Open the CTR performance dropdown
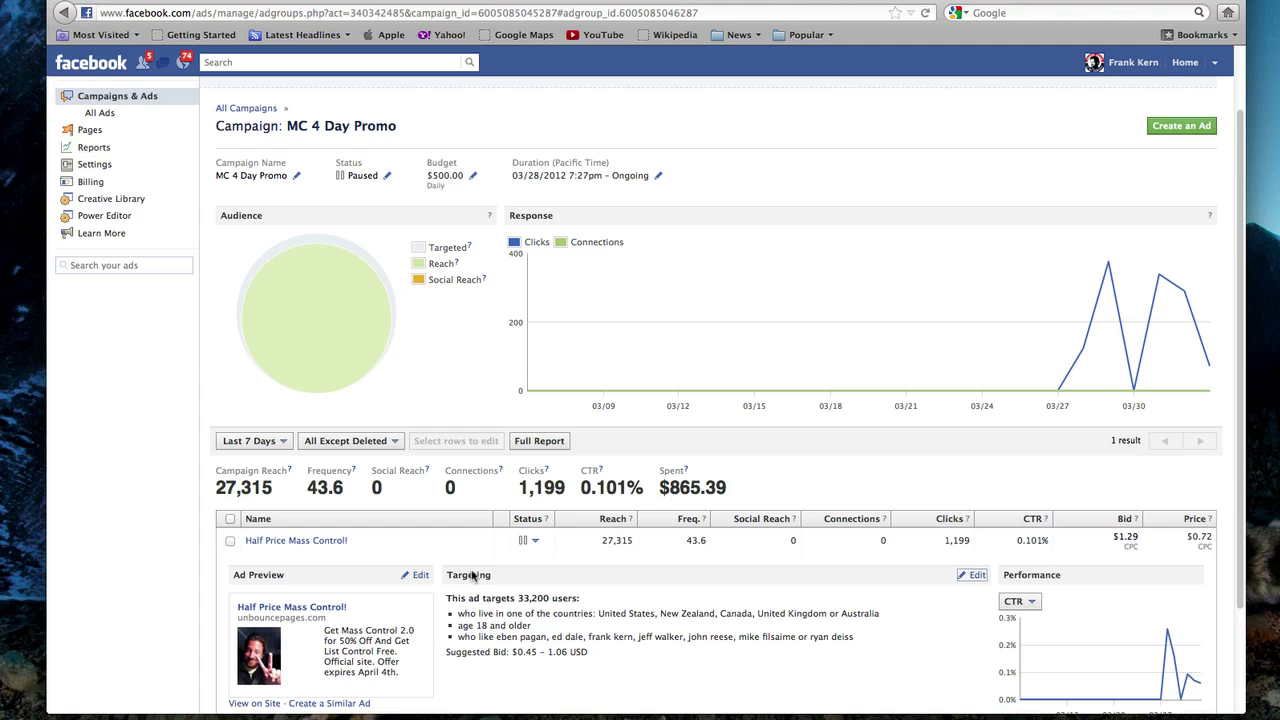 (x=1020, y=601)
